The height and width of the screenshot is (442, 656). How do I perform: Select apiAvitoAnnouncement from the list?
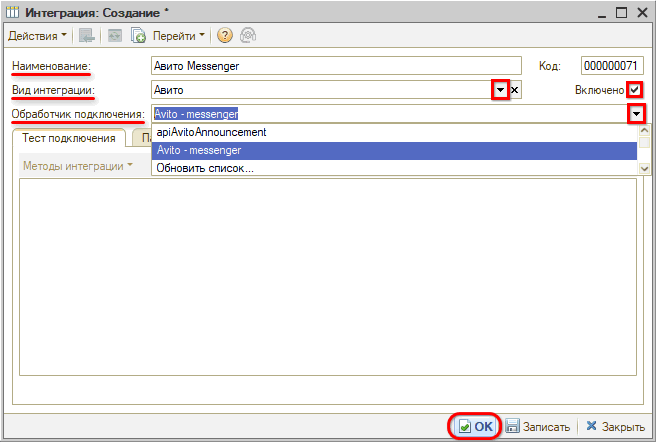pyautogui.click(x=211, y=132)
